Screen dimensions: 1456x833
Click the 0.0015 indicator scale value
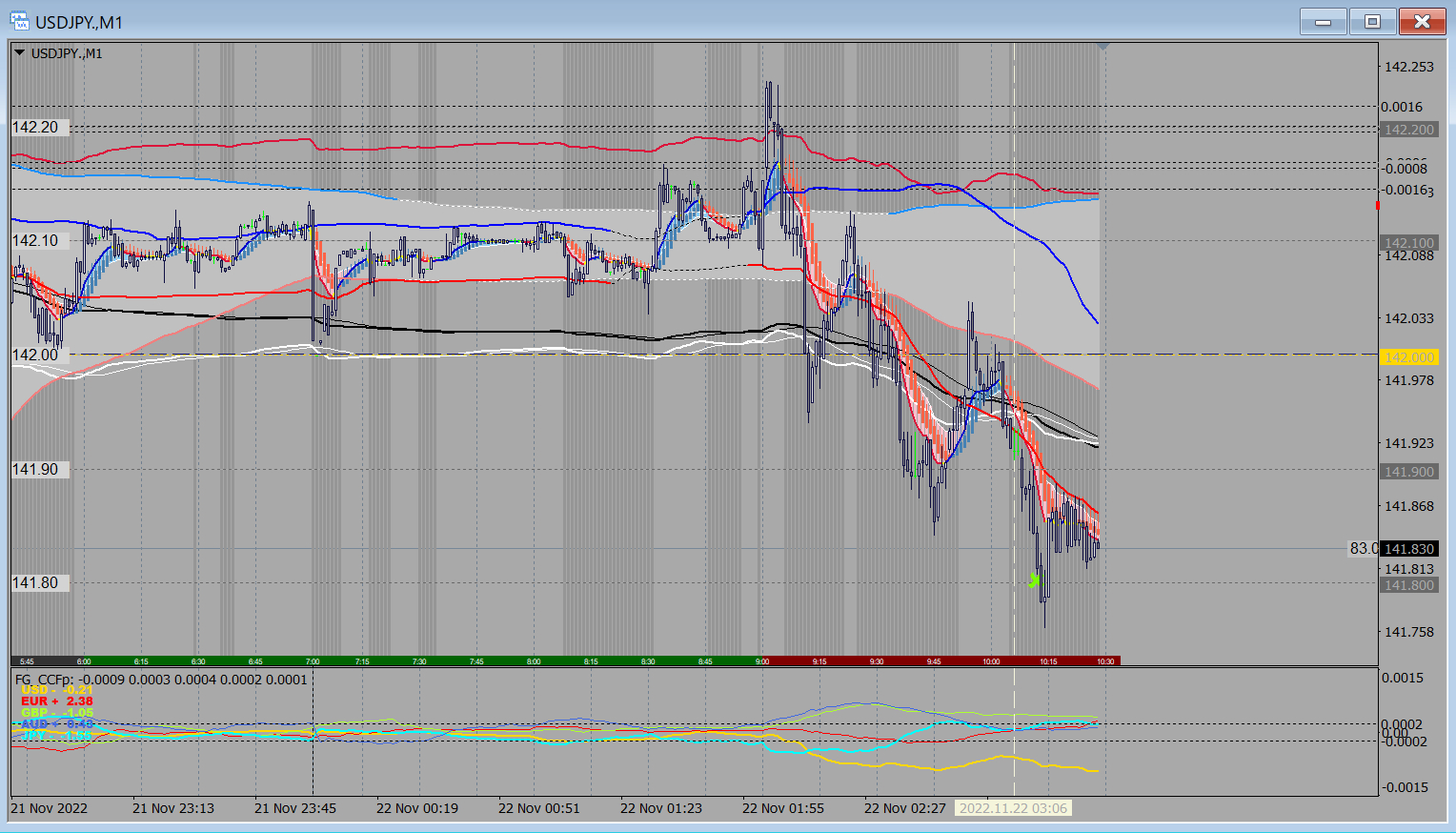coord(1403,678)
